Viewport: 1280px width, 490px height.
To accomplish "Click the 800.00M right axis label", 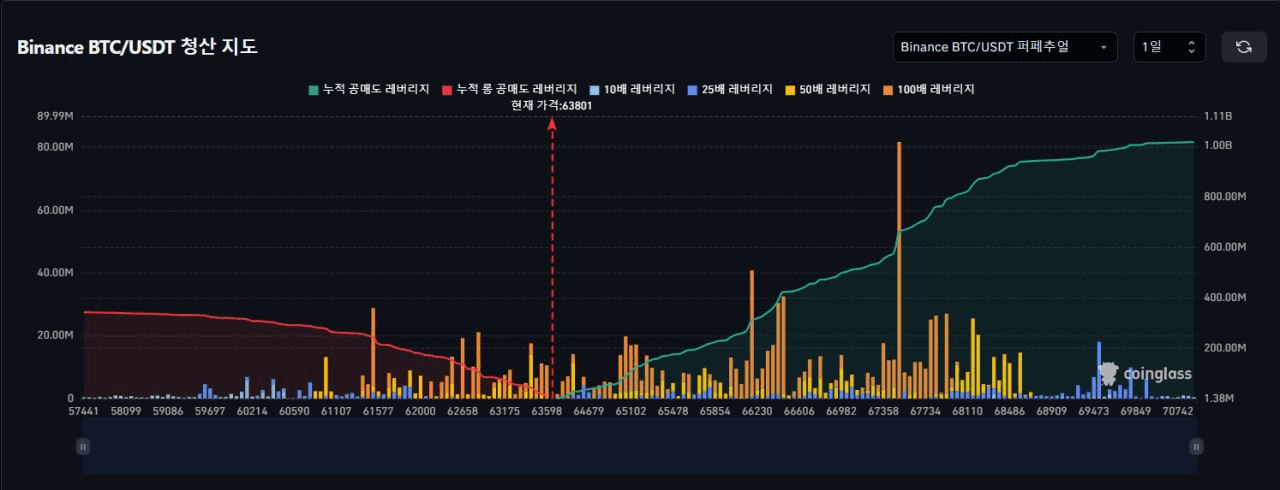I will click(x=1224, y=197).
